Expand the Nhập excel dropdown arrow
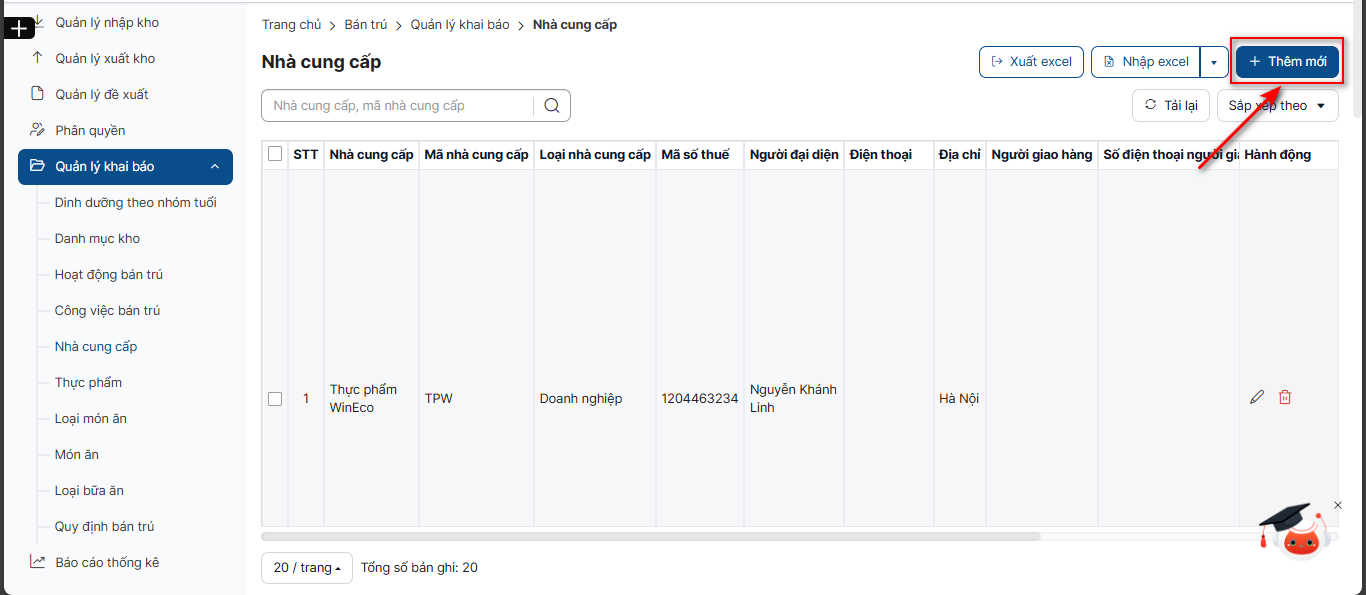This screenshot has height=595, width=1366. 1214,62
